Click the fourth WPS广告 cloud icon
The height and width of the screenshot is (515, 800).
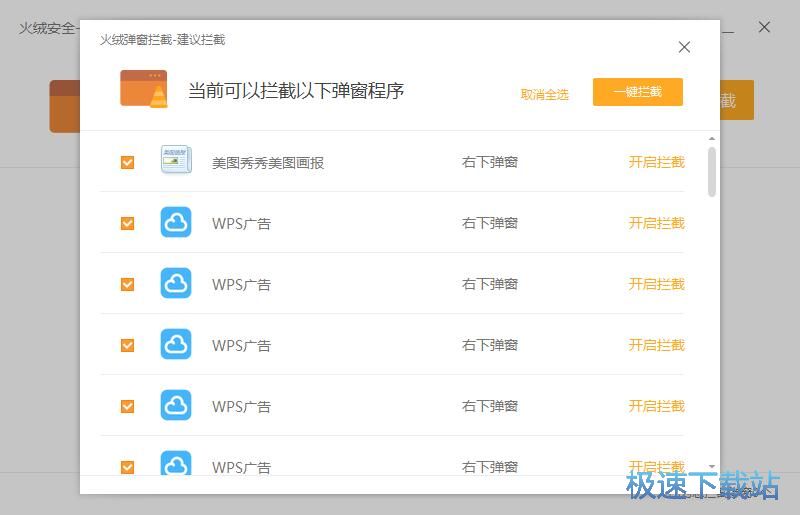click(x=176, y=405)
